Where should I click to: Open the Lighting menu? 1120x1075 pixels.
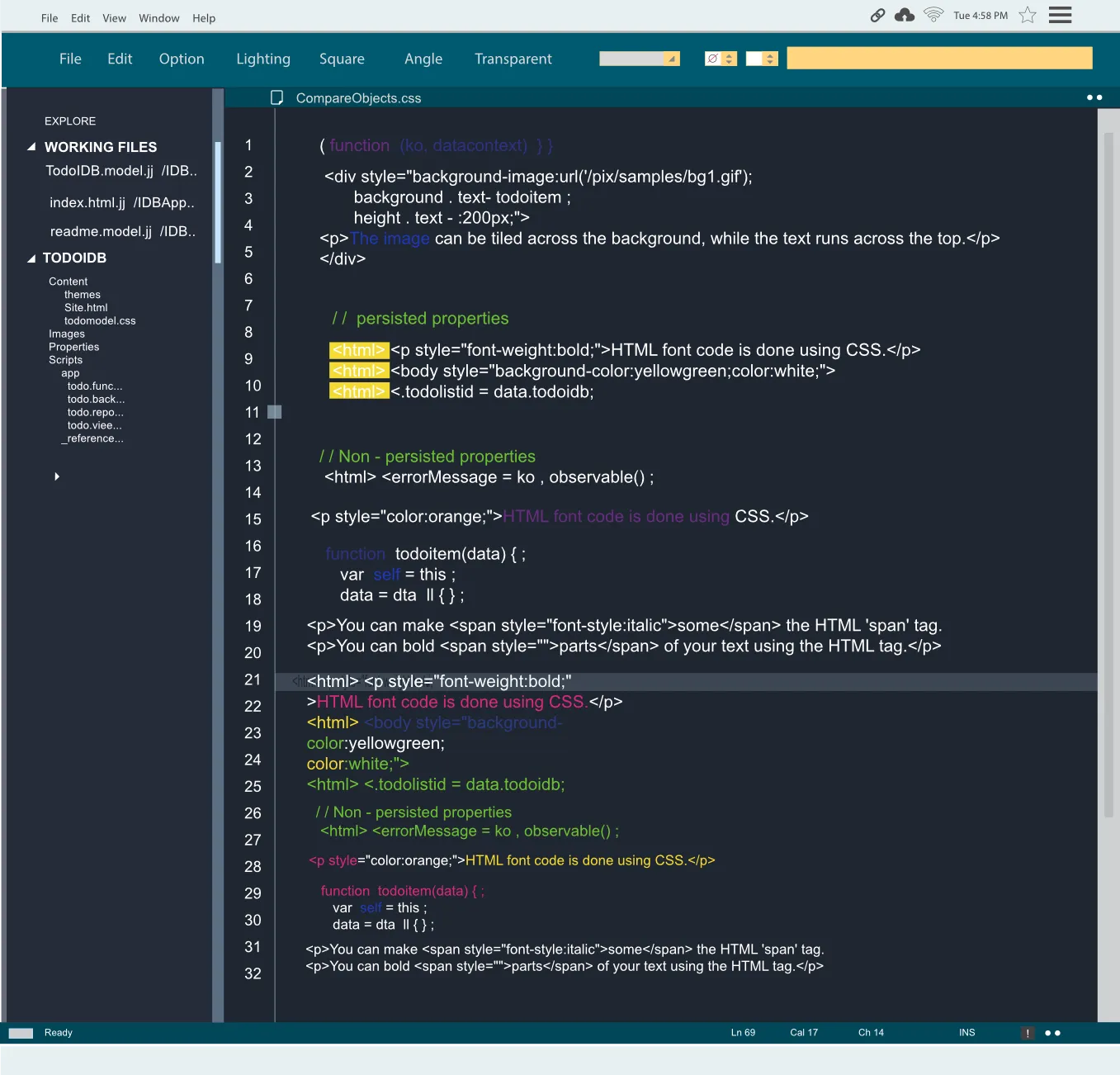click(x=263, y=59)
